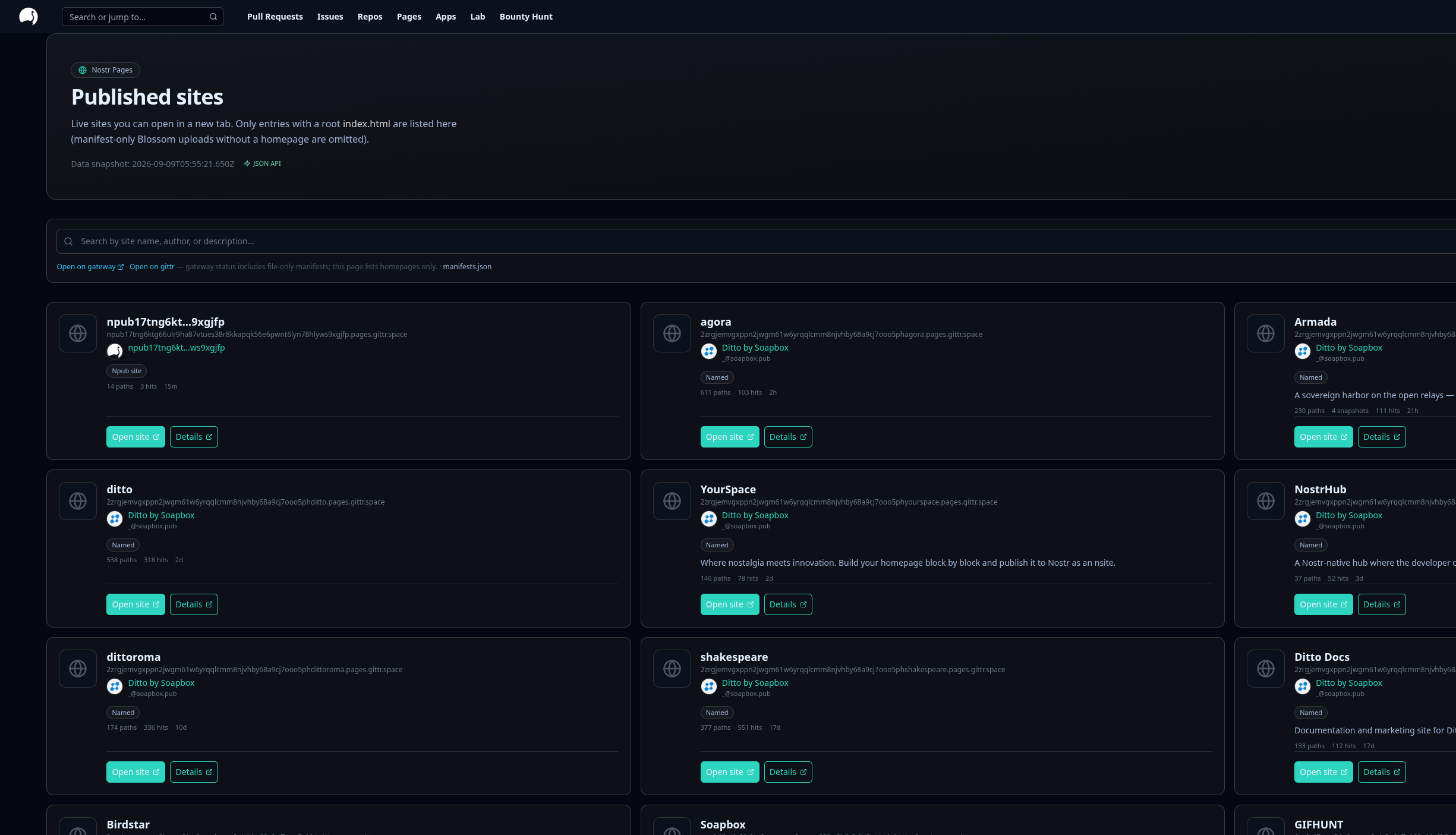View Details for shakespeare site
Screen dimensions: 1456x835
pos(788,772)
